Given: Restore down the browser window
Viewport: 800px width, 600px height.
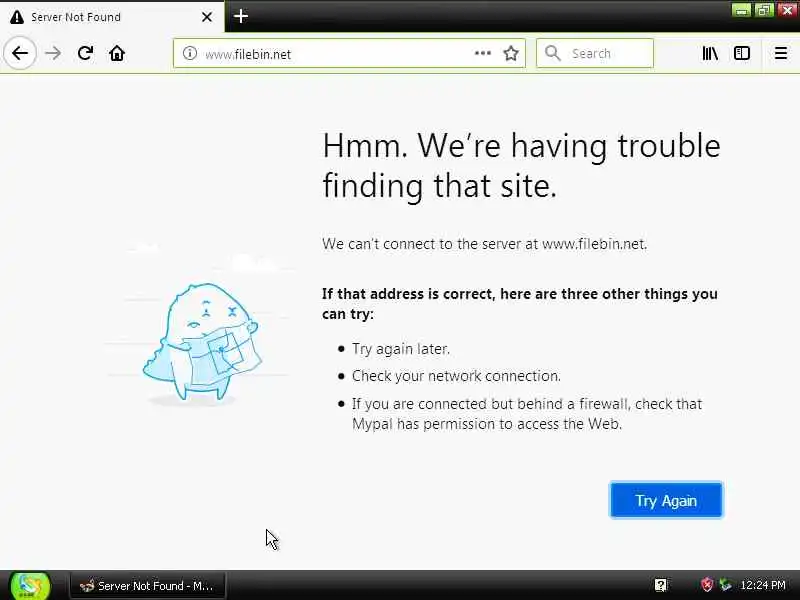Looking at the screenshot, I should pos(764,9).
